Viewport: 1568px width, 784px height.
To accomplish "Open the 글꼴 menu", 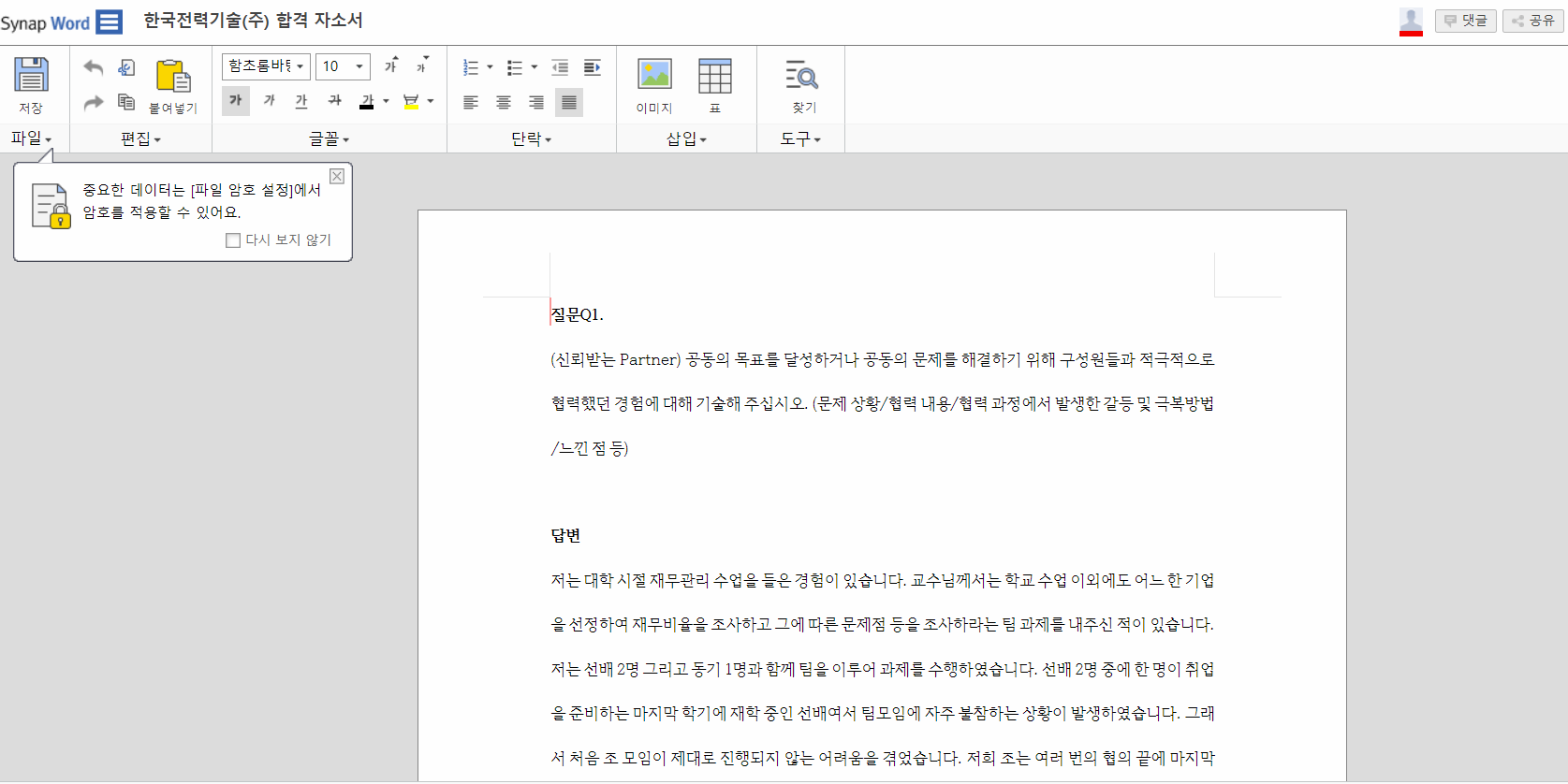I will click(x=329, y=138).
